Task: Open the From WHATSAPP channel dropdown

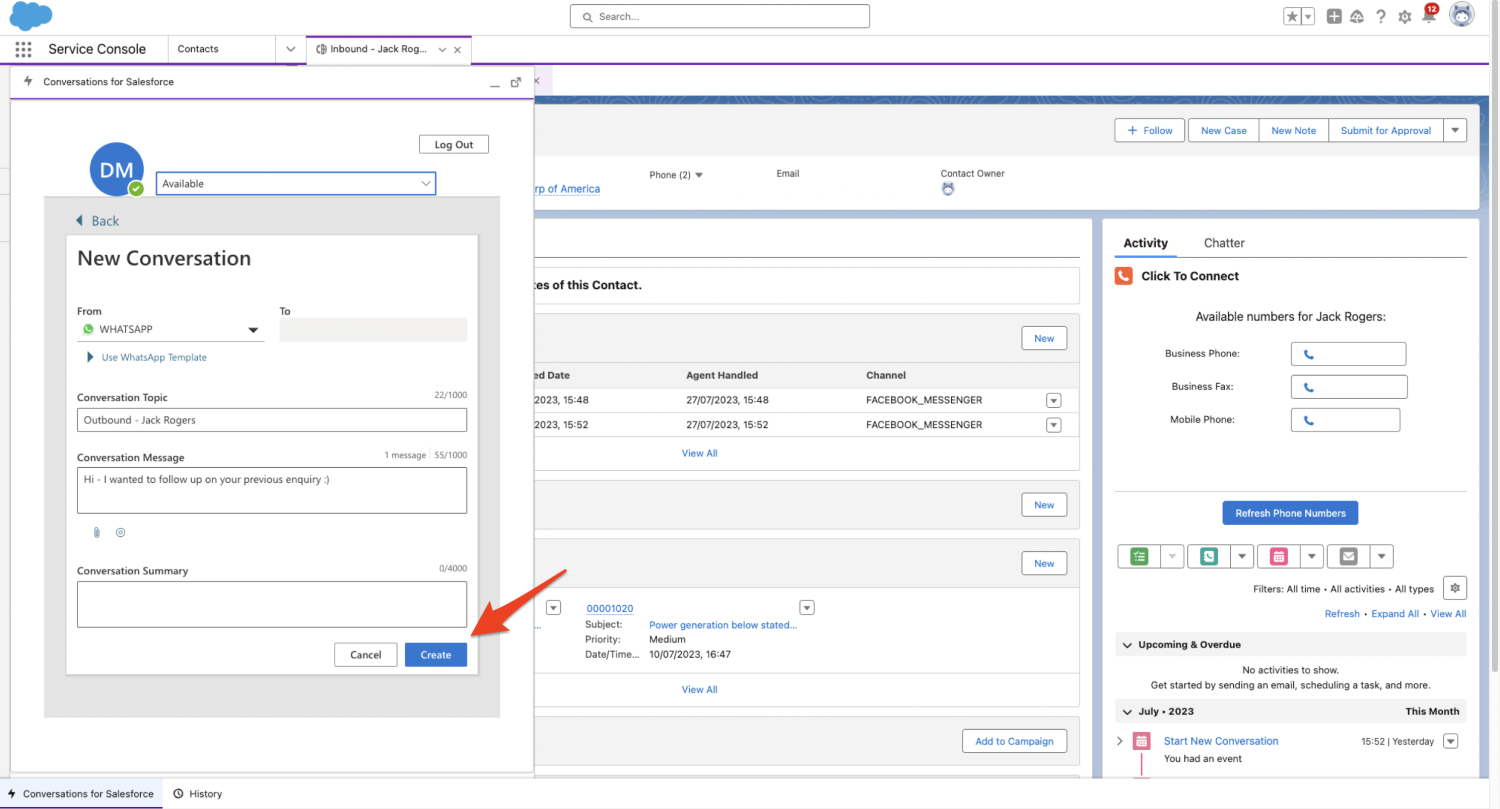Action: point(171,329)
